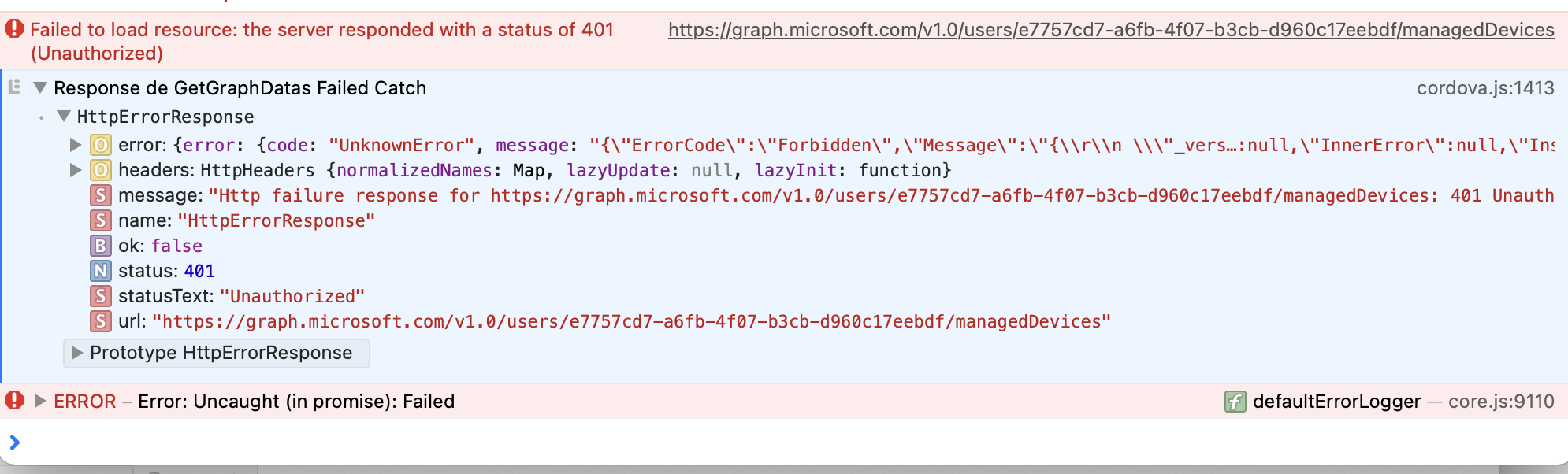Open the managedDevices graph.microsoft.com URL link
This screenshot has width=1568, height=474.
point(1109,31)
